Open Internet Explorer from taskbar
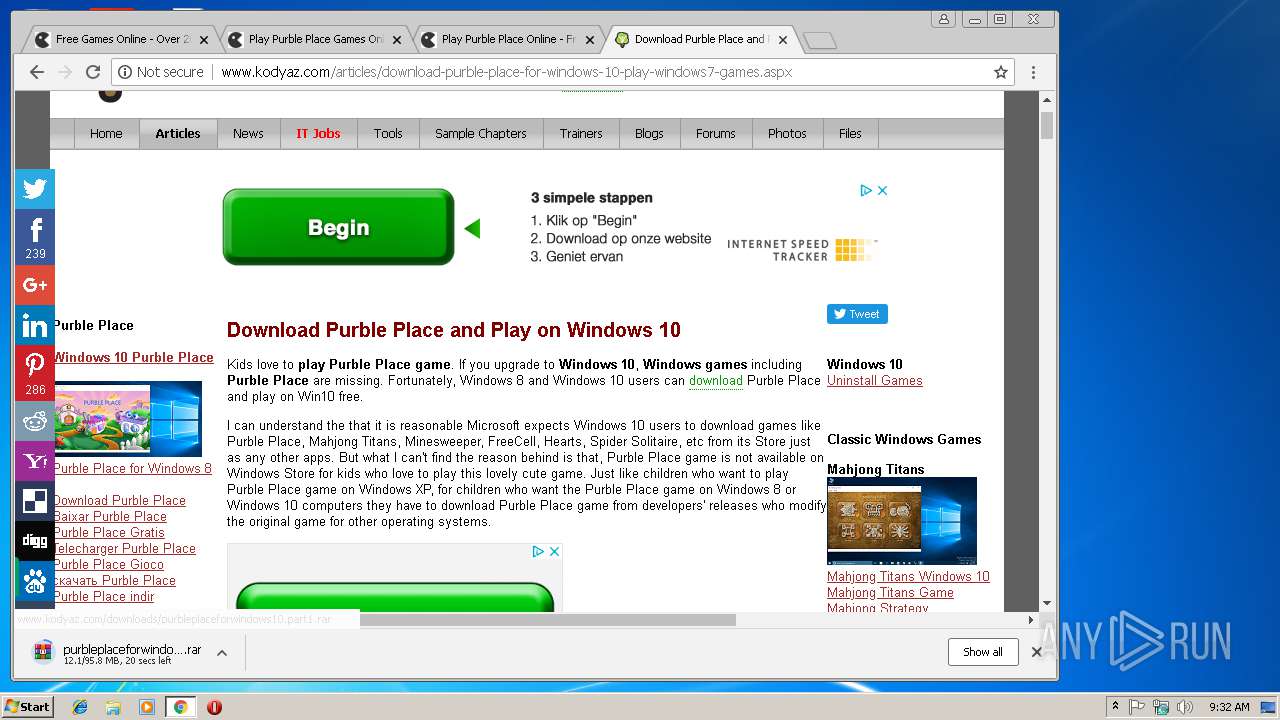The image size is (1280, 720). 80,707
